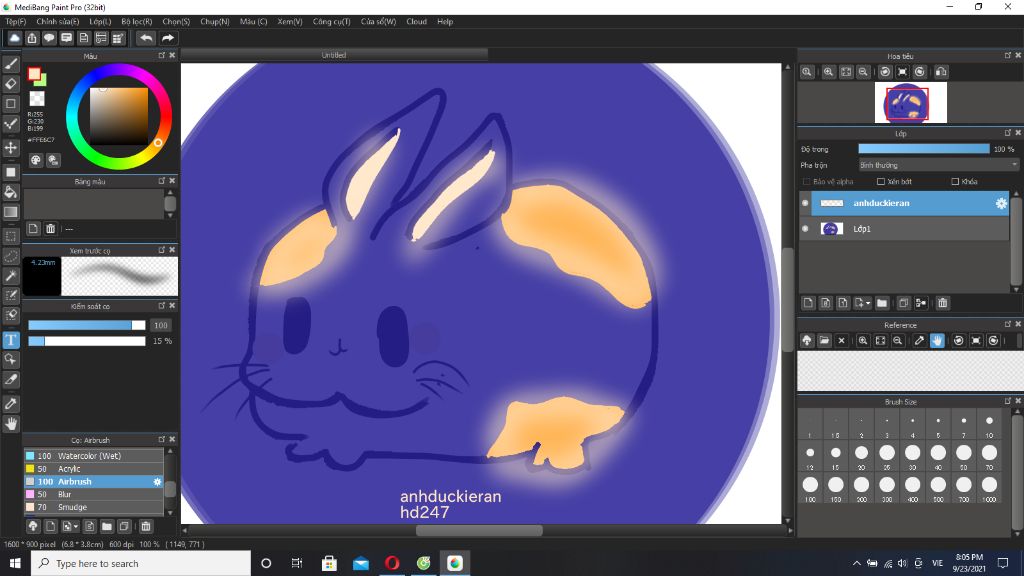The height and width of the screenshot is (576, 1024).
Task: Select the Fill rectangle tool
Action: (11, 172)
